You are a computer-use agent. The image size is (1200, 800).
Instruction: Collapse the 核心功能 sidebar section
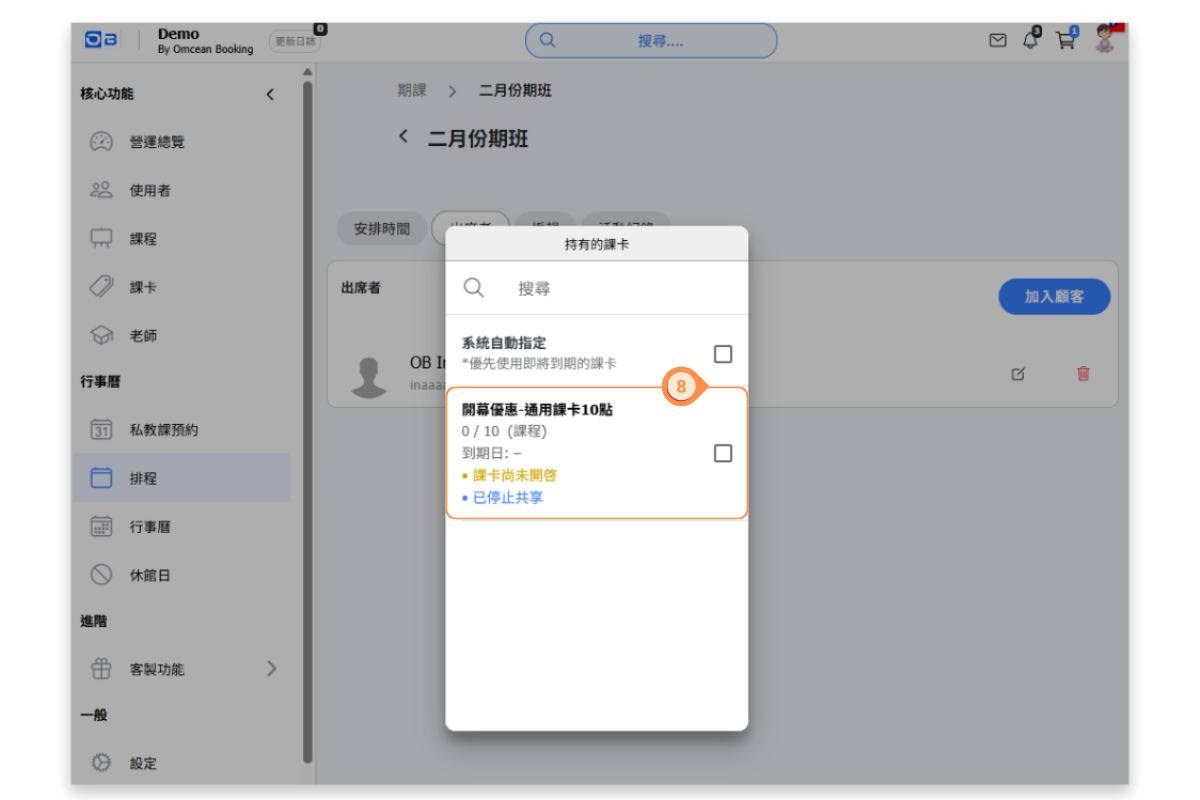pyautogui.click(x=269, y=95)
